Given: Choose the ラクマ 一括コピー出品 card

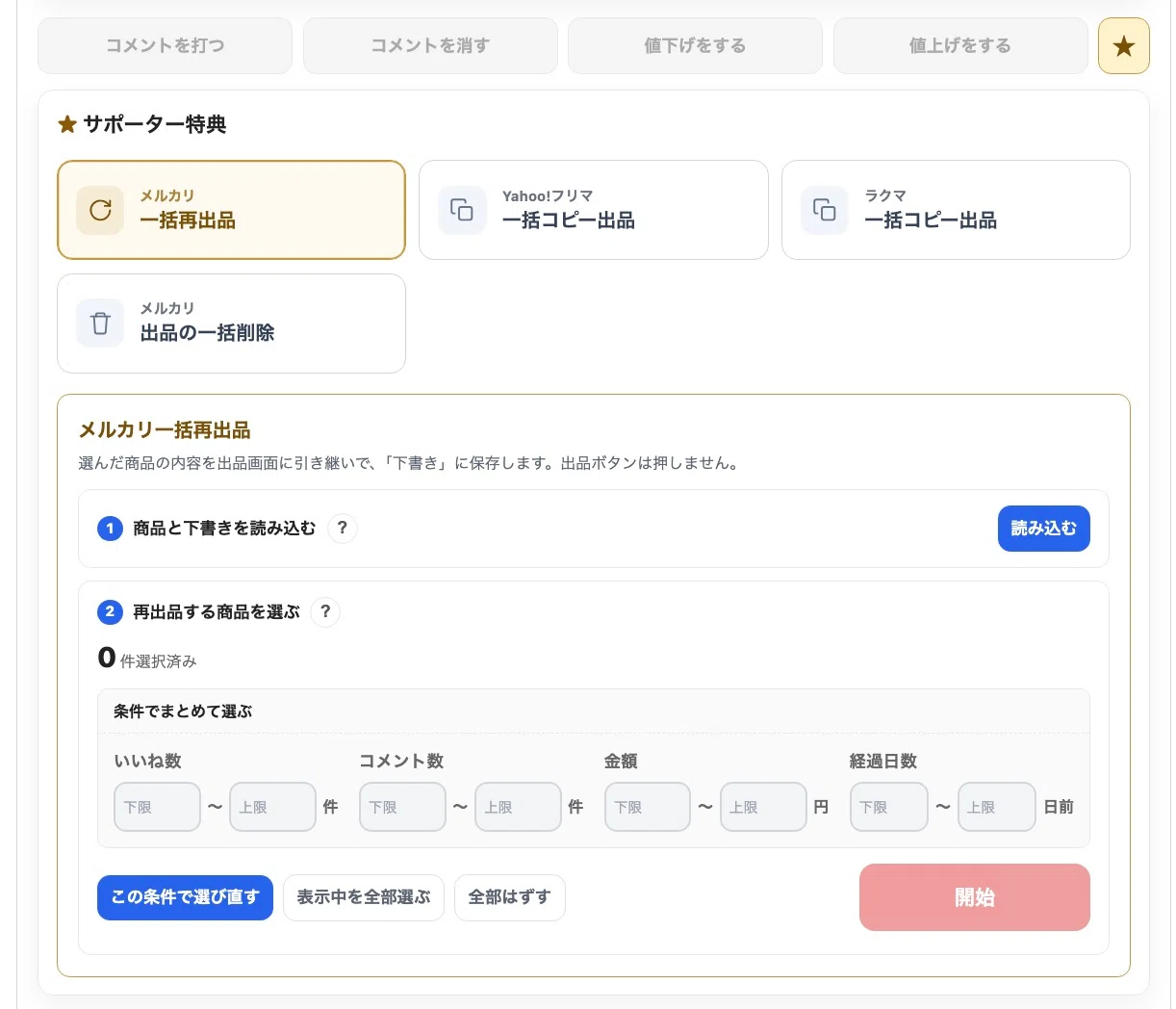Looking at the screenshot, I should click(x=956, y=210).
